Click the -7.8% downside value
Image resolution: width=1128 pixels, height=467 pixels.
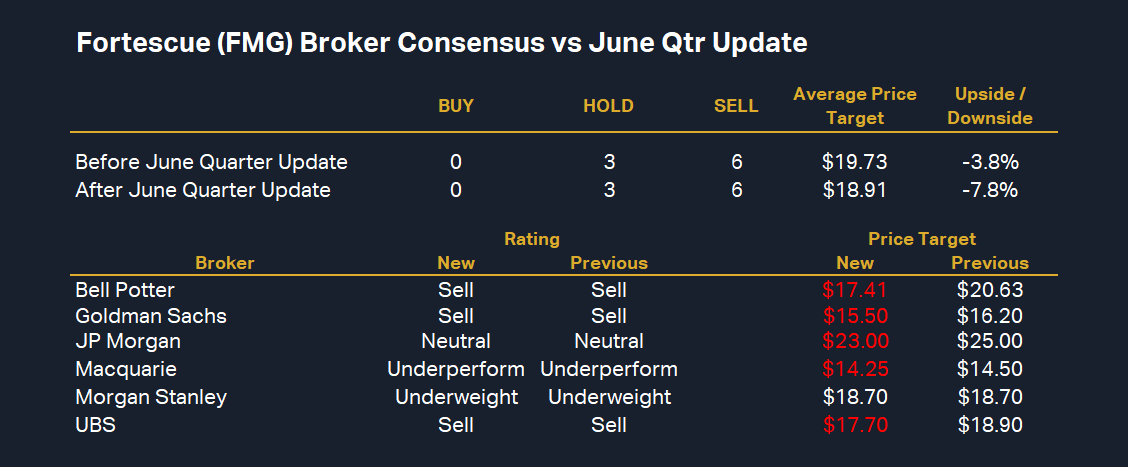coord(990,190)
